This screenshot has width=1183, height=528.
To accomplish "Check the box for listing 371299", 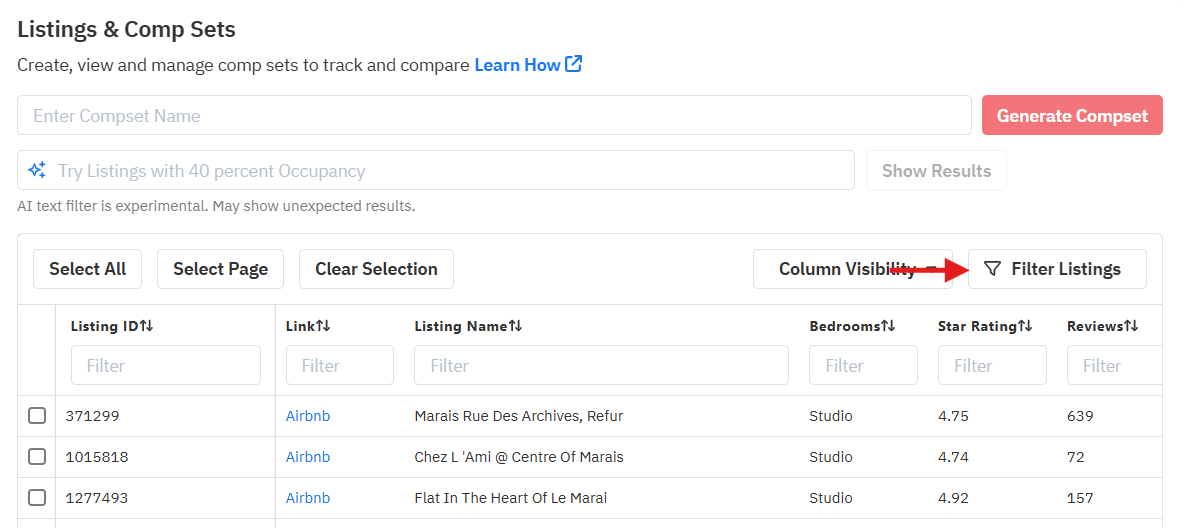I will [37, 416].
